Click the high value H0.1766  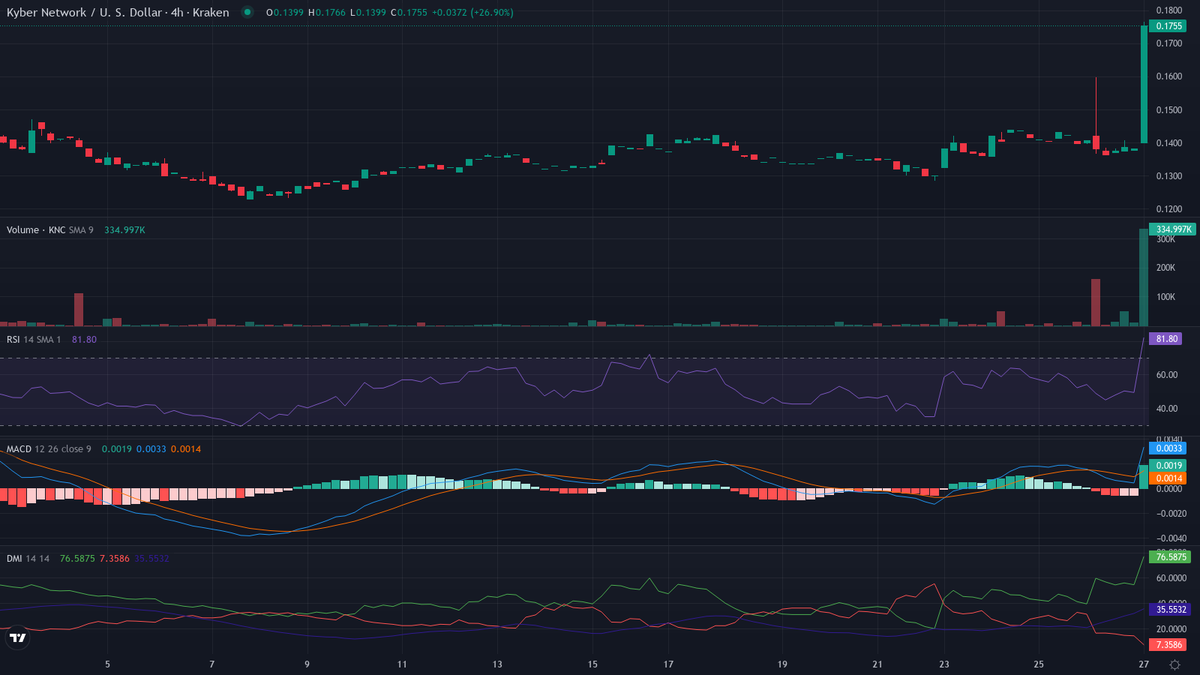pyautogui.click(x=329, y=12)
